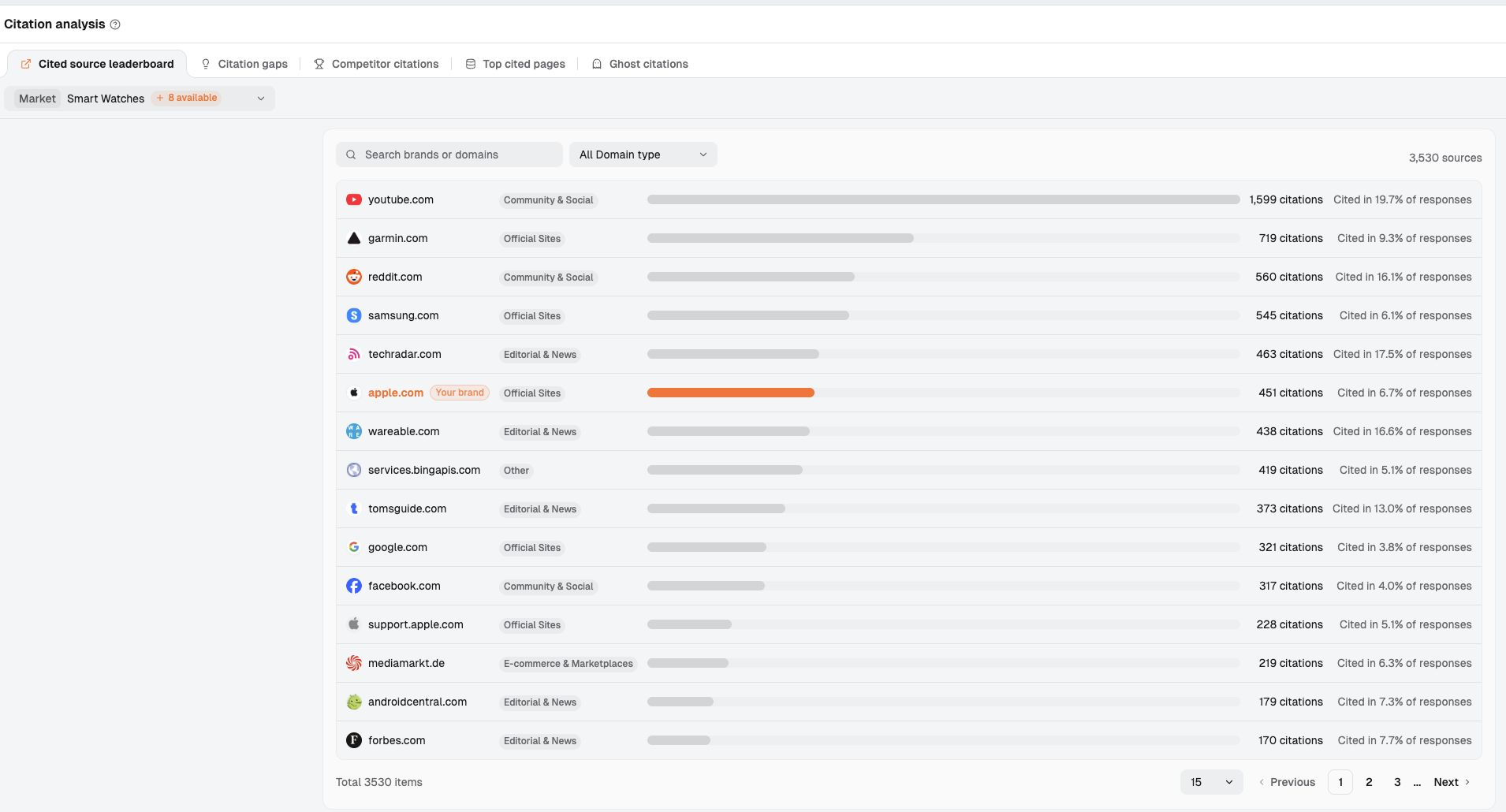Open the Competitor citations tab
The width and height of the screenshot is (1506, 812).
pyautogui.click(x=376, y=65)
